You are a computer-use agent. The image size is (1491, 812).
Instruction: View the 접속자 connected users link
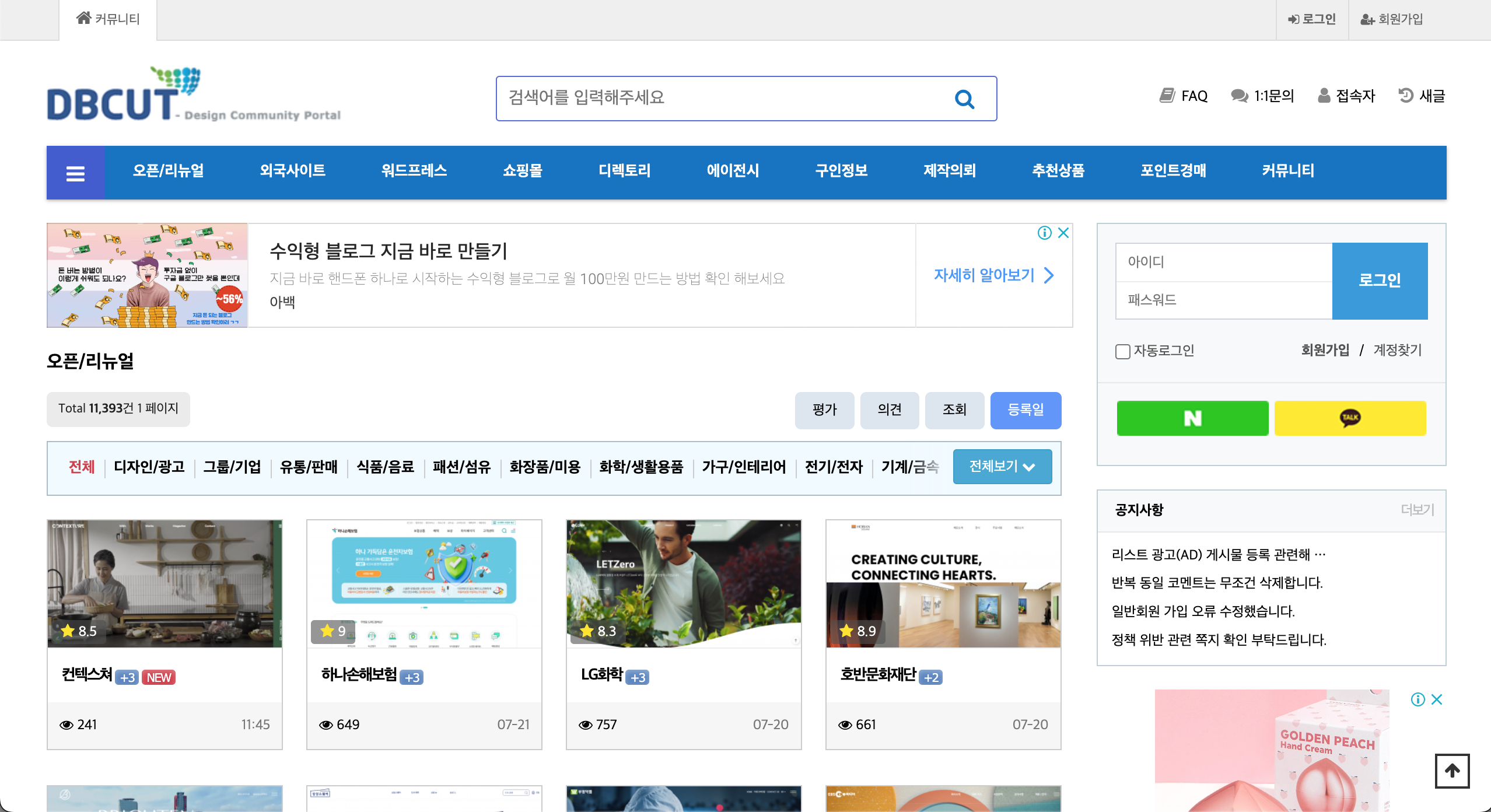coord(1346,96)
